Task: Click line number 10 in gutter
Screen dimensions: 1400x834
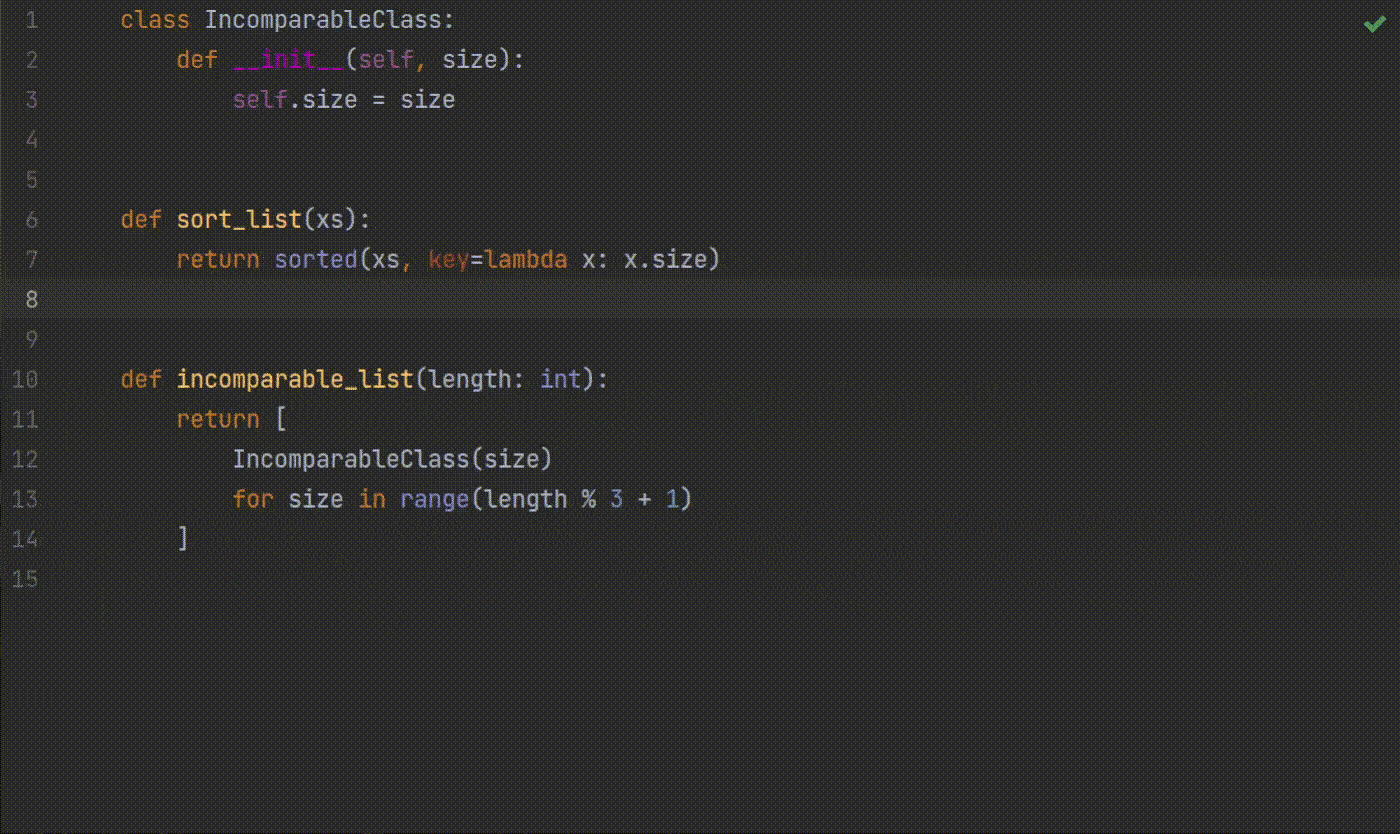Action: pos(24,379)
